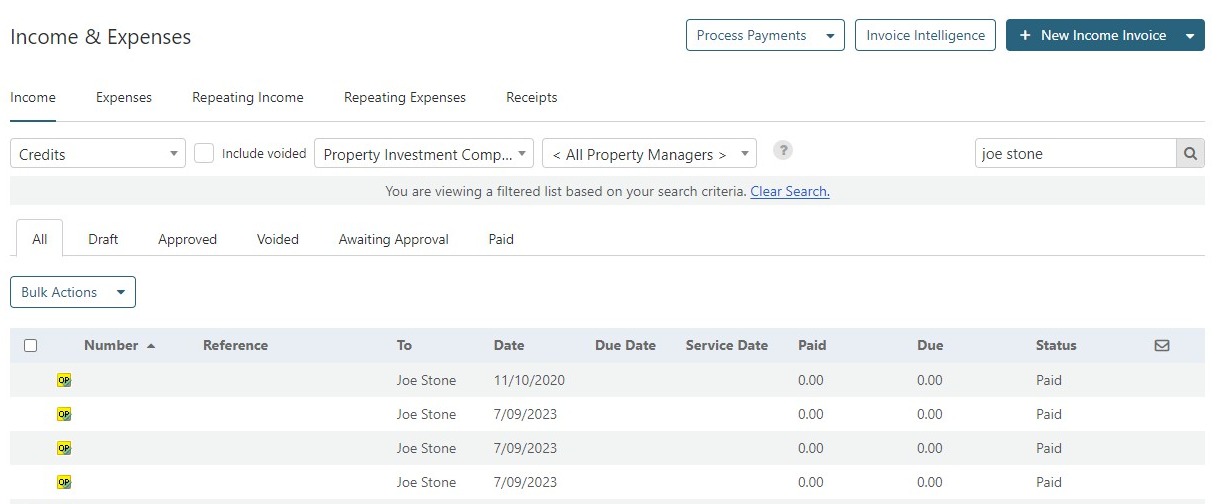This screenshot has width=1223, height=504.
Task: Sort by the Status column header
Action: coord(1056,345)
